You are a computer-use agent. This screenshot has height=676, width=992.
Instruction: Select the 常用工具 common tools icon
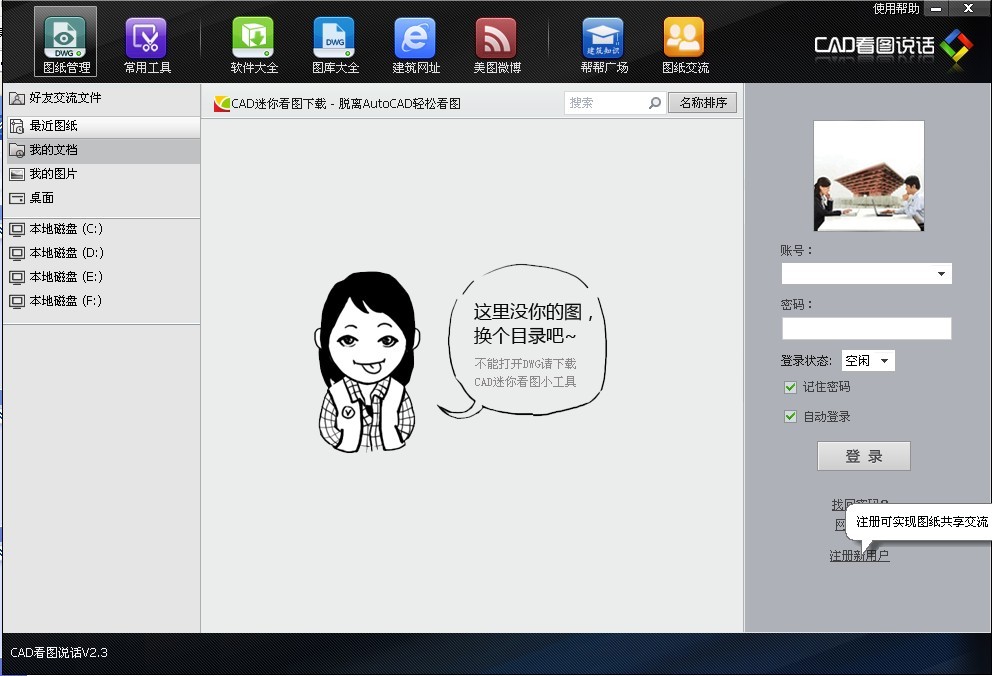coord(147,40)
